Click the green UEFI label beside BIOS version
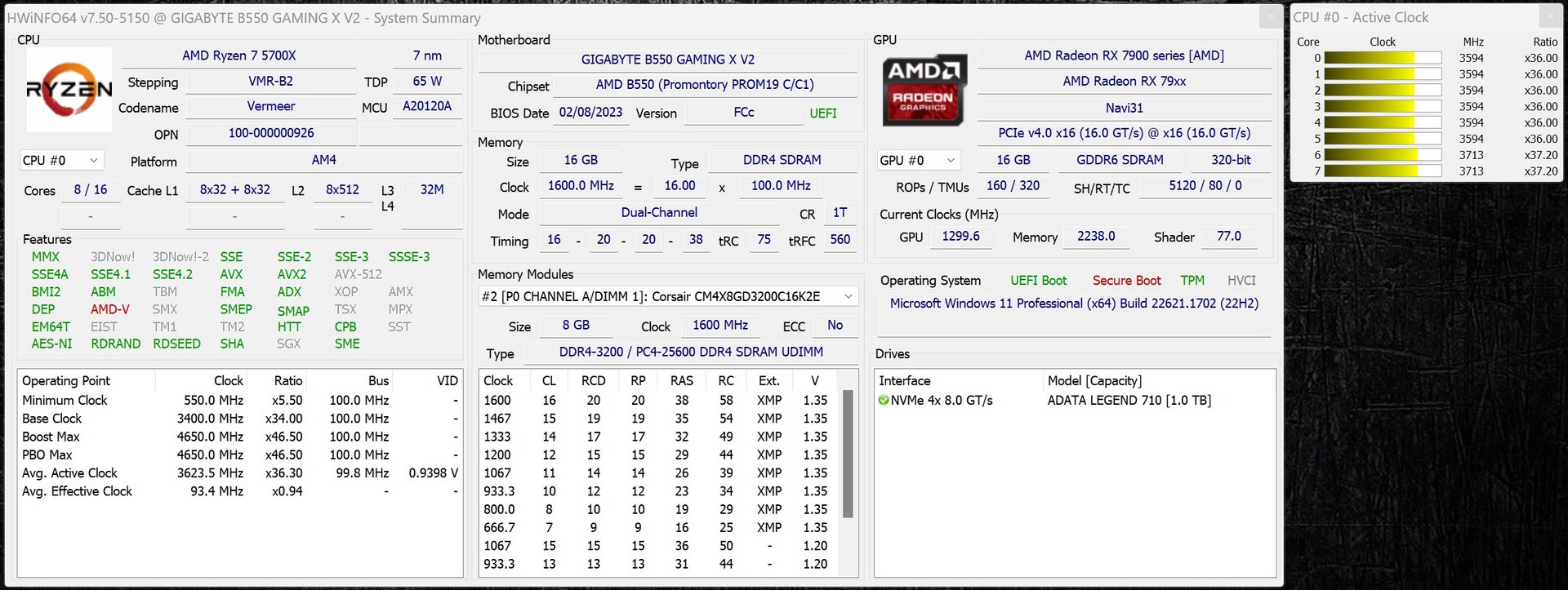 pos(823,113)
